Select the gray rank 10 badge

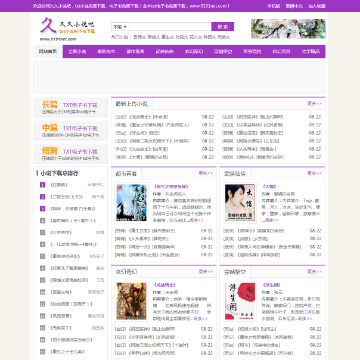(x=42, y=292)
